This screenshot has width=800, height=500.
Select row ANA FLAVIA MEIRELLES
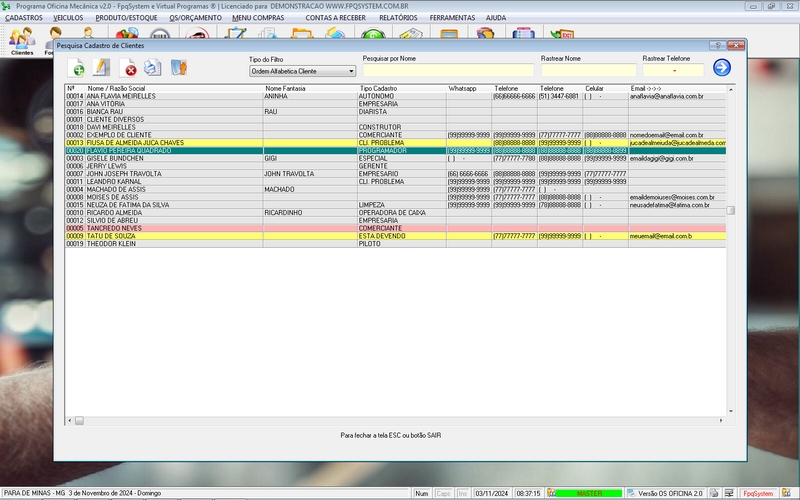pyautogui.click(x=395, y=96)
